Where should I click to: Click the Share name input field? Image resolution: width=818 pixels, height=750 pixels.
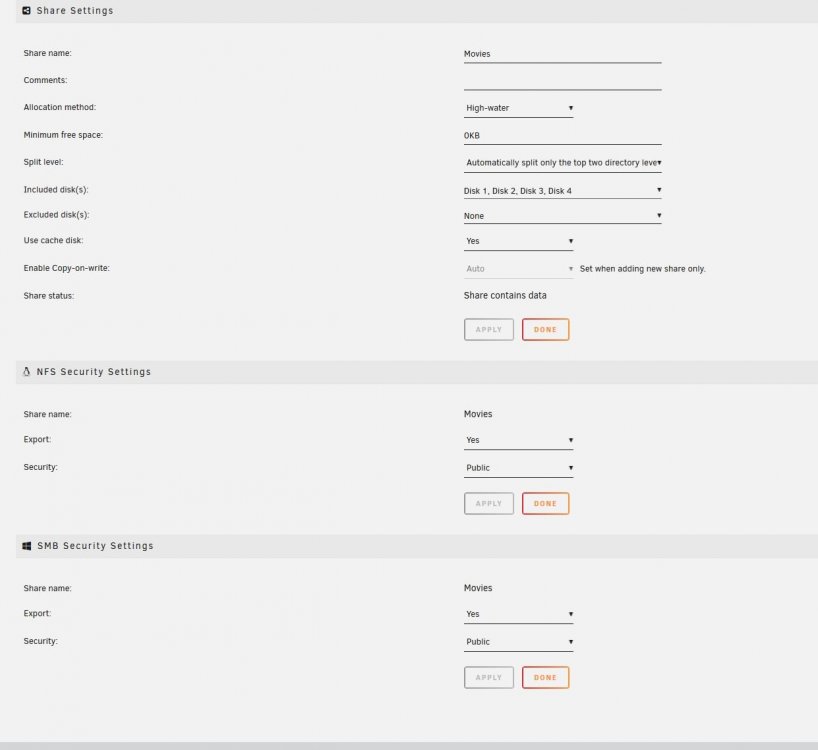562,54
